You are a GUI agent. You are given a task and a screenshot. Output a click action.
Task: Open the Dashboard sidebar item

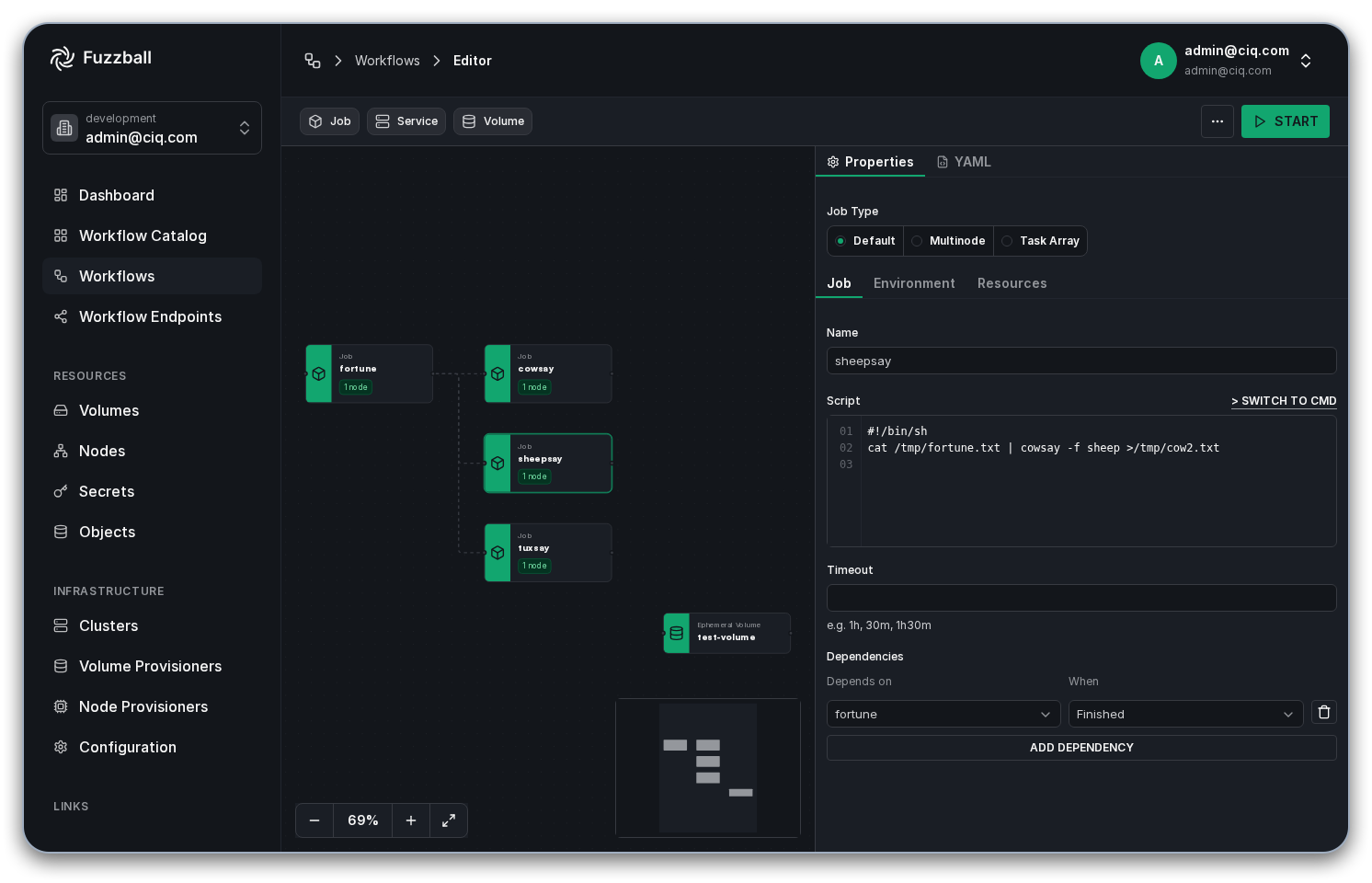[x=152, y=195]
